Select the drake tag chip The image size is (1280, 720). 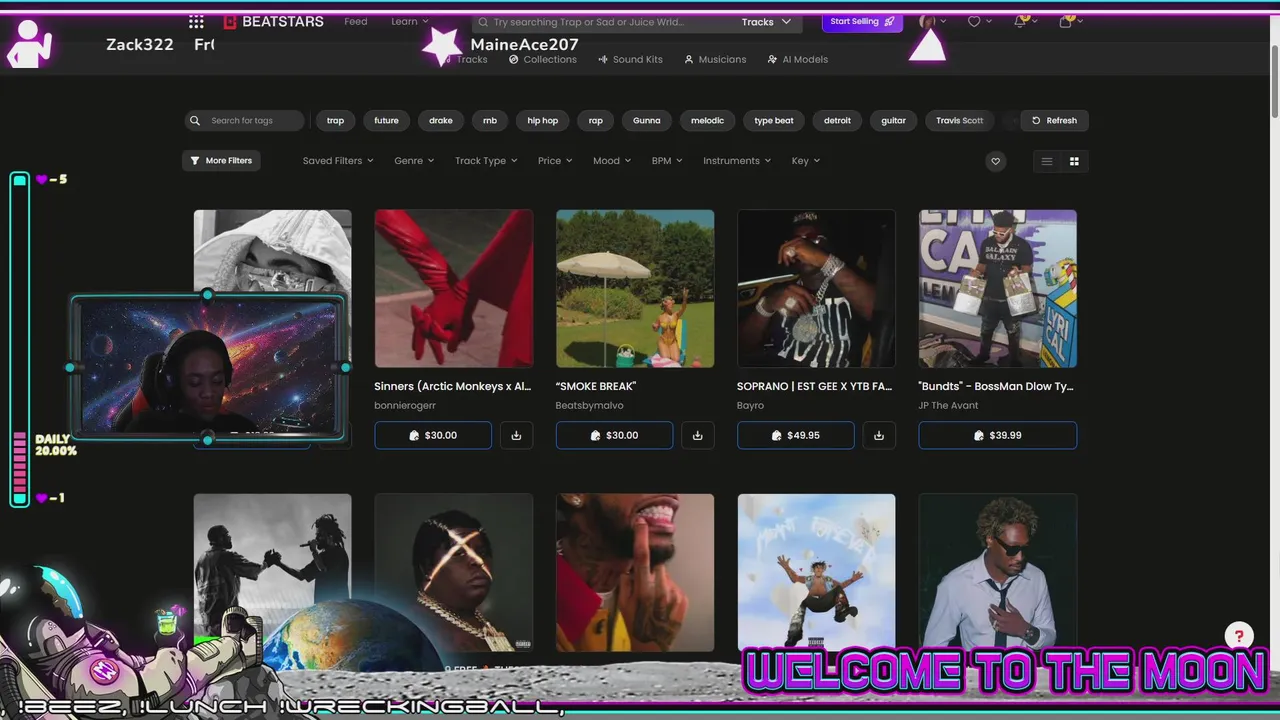click(441, 121)
